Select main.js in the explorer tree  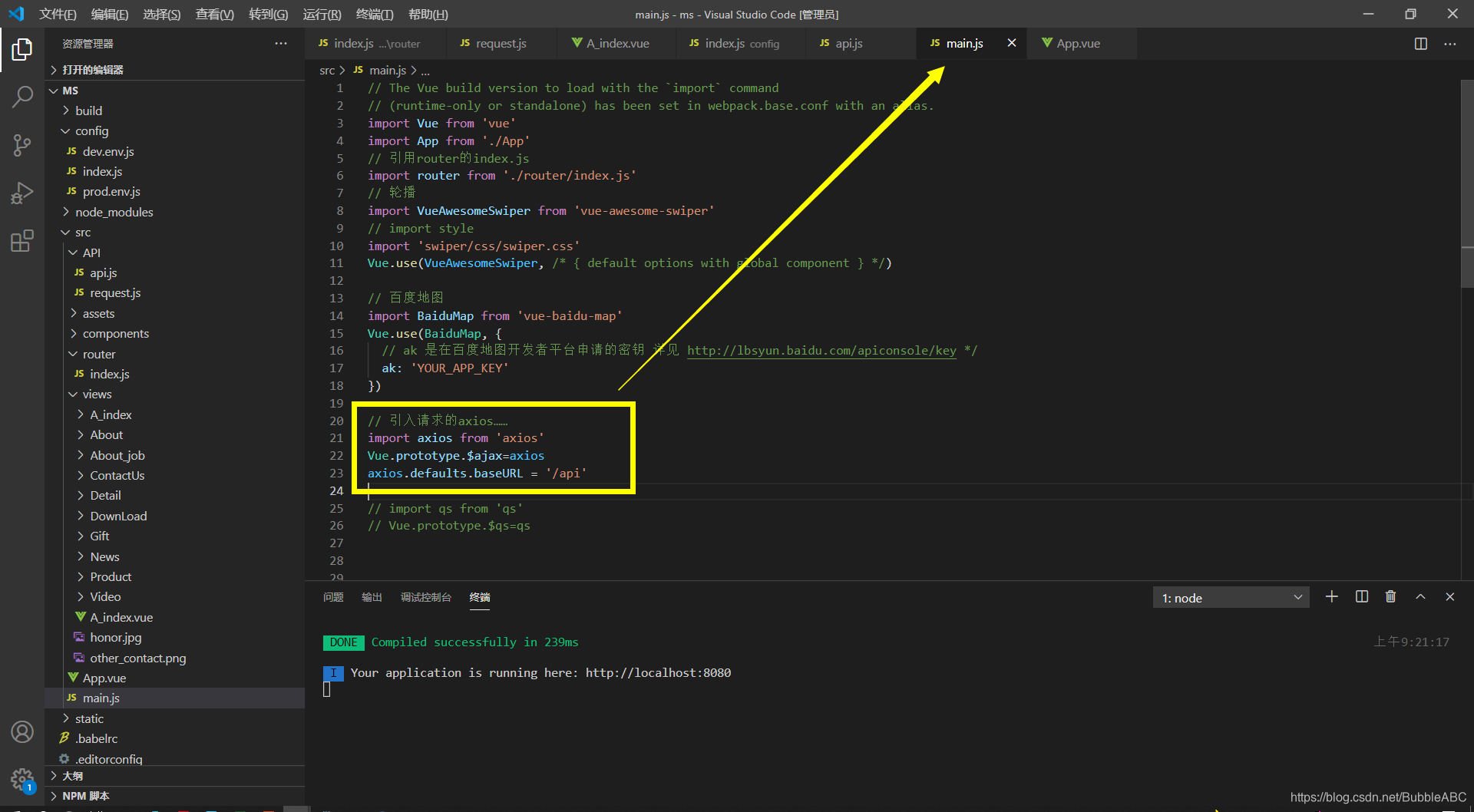tap(175, 698)
